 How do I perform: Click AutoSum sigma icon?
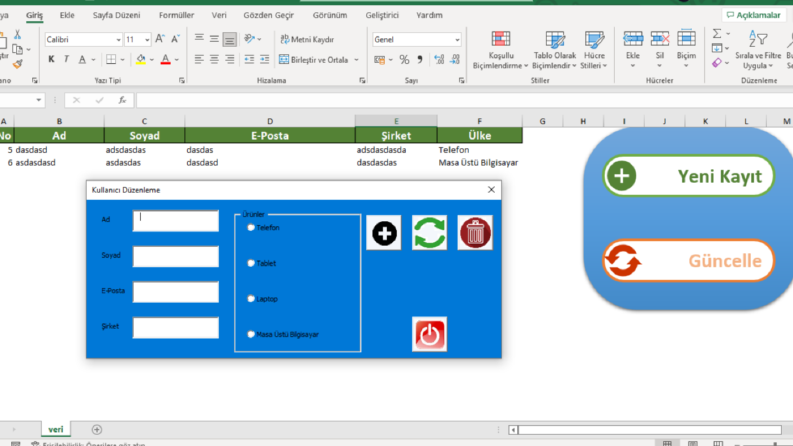717,34
